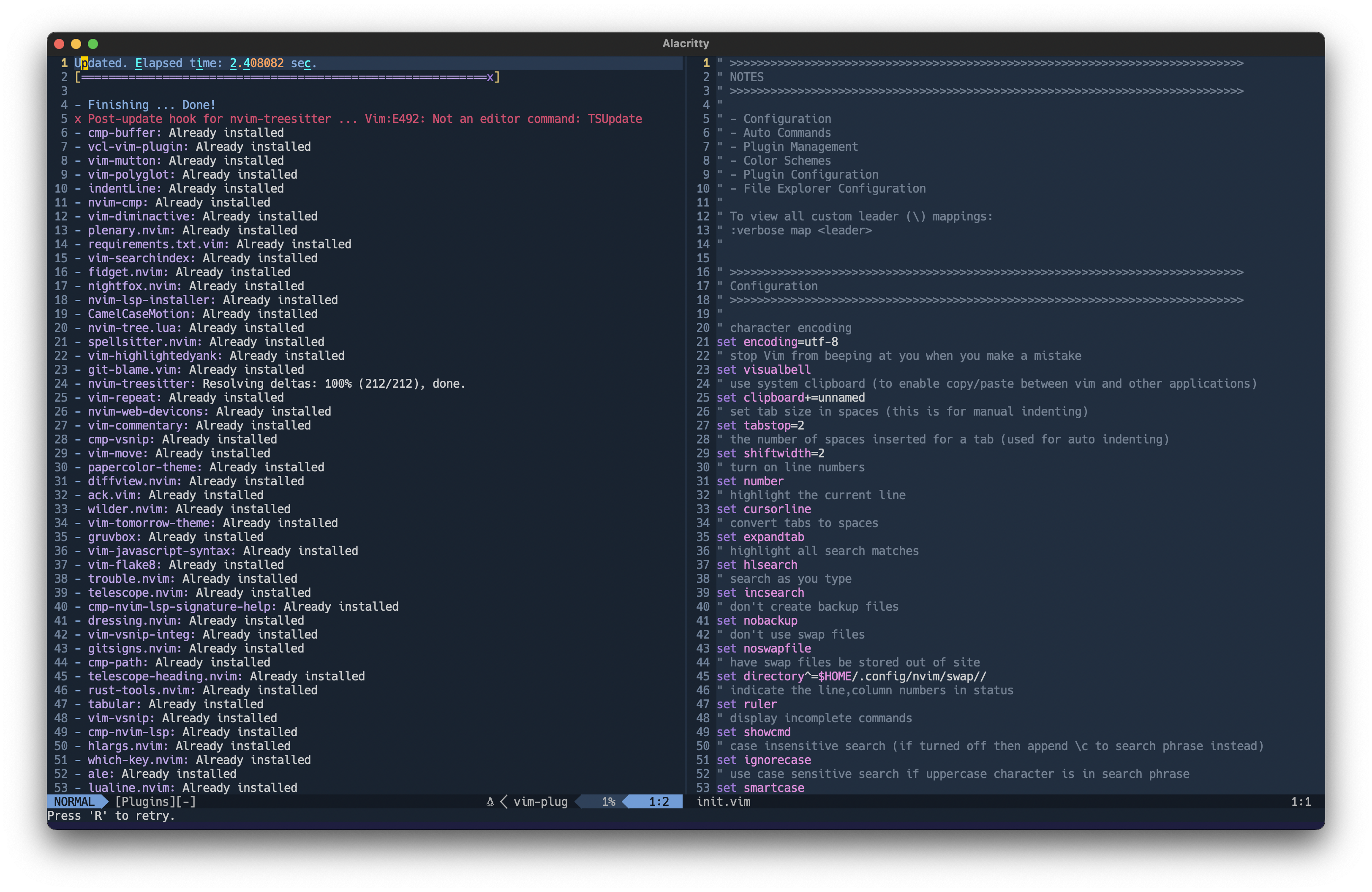
Task: Click the "set smartcase" line
Action: [x=760, y=788]
